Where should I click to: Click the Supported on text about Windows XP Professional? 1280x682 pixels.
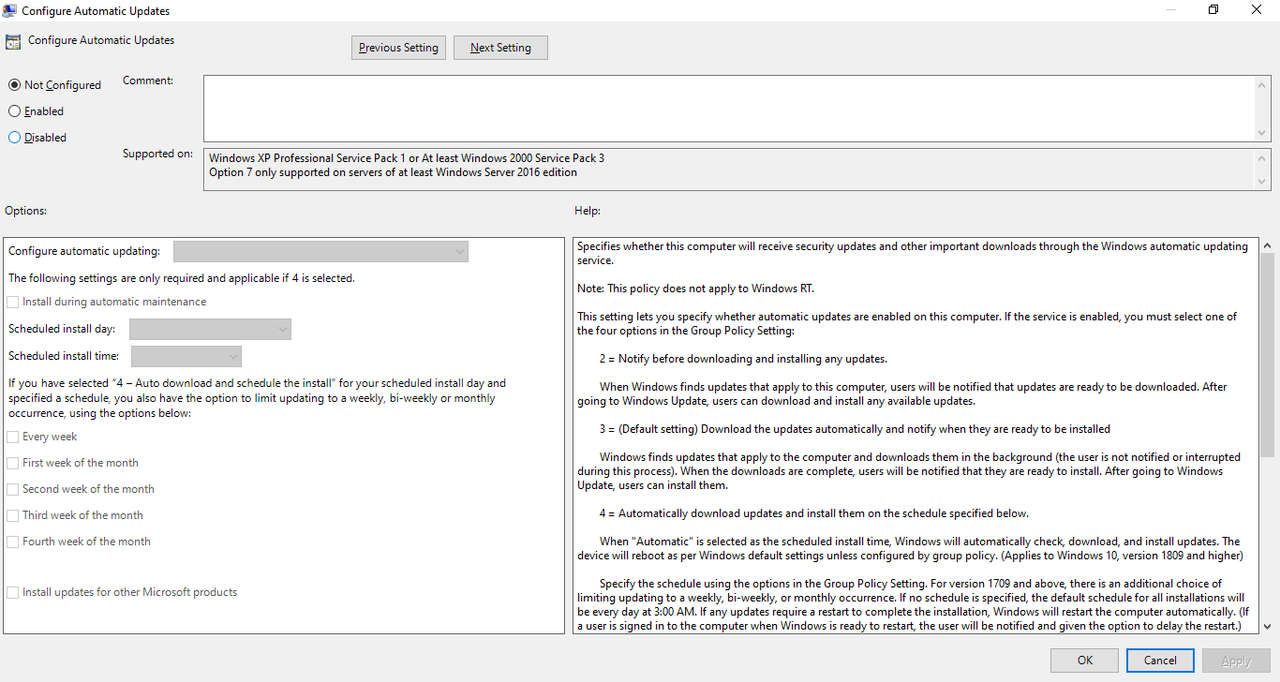point(406,158)
